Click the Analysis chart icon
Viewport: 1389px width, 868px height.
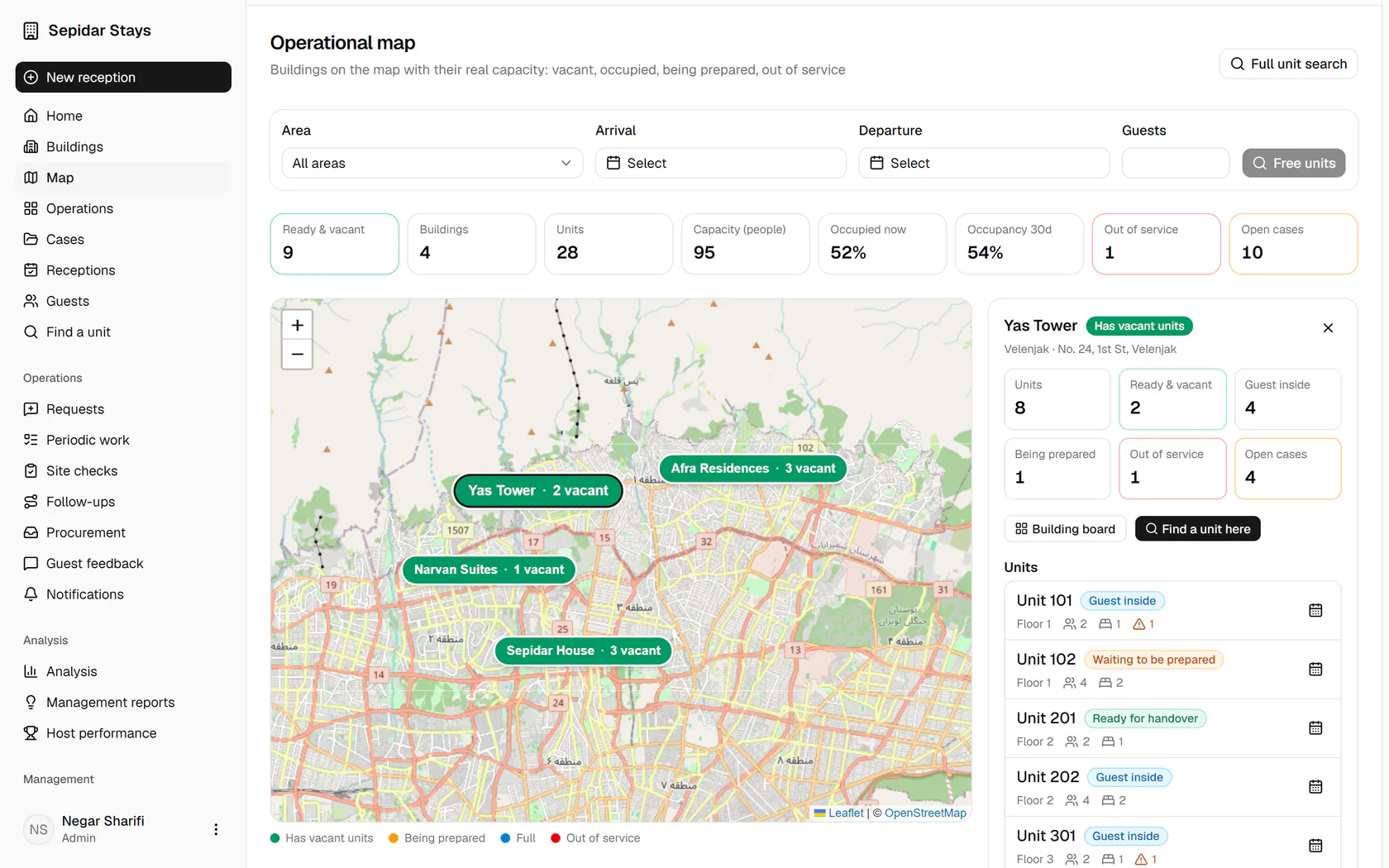(31, 671)
